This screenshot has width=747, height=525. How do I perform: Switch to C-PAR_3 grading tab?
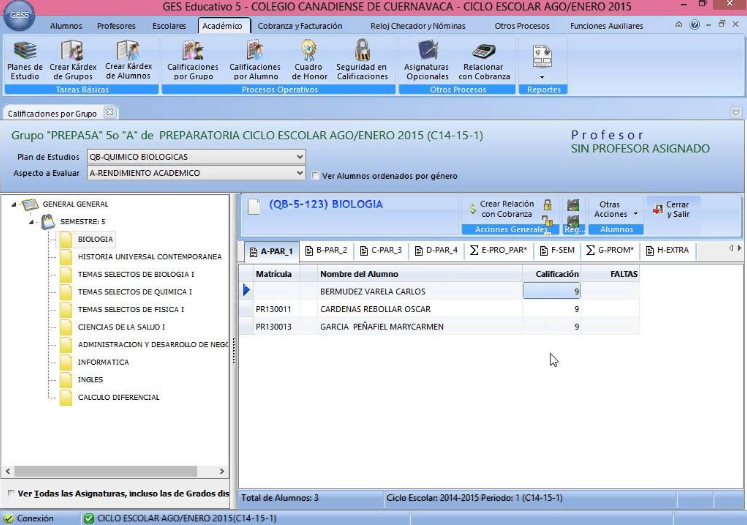(x=381, y=251)
